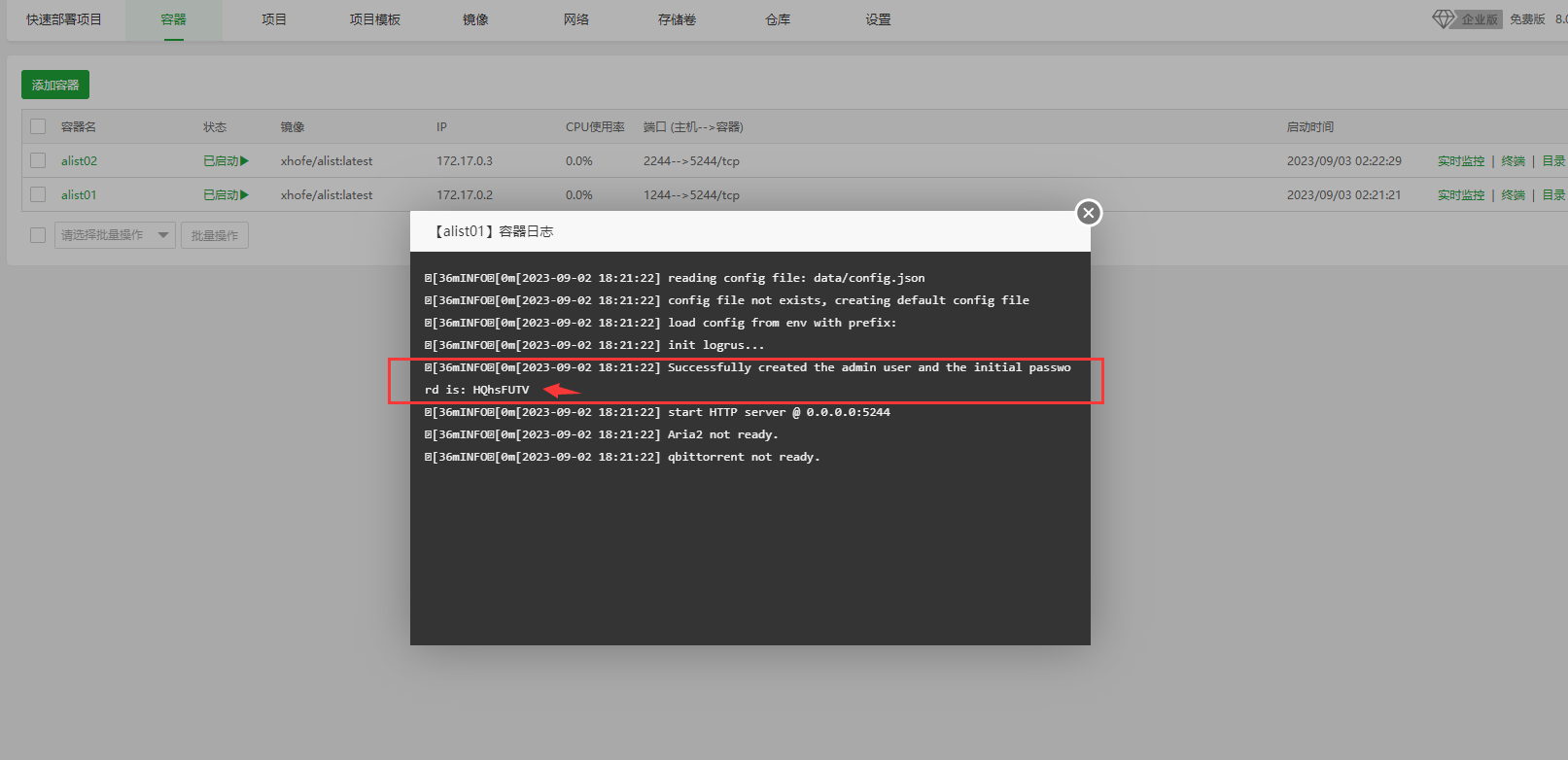1568x760 pixels.
Task: Click the start time 2023/09/03 02:22:29
Action: click(1344, 161)
